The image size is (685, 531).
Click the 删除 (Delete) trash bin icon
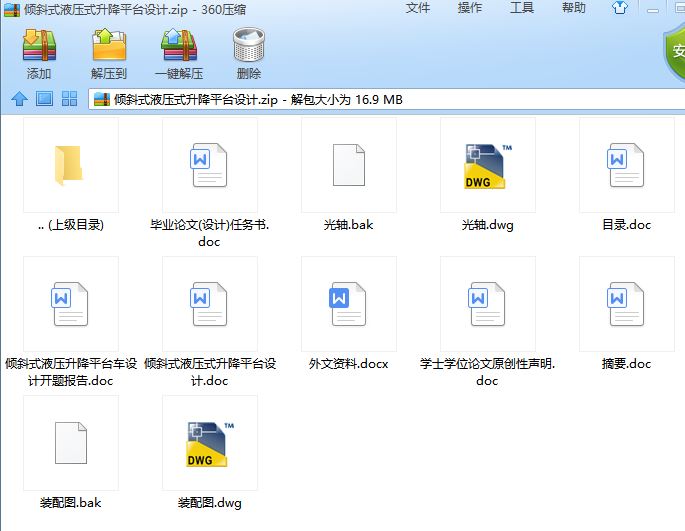(249, 45)
